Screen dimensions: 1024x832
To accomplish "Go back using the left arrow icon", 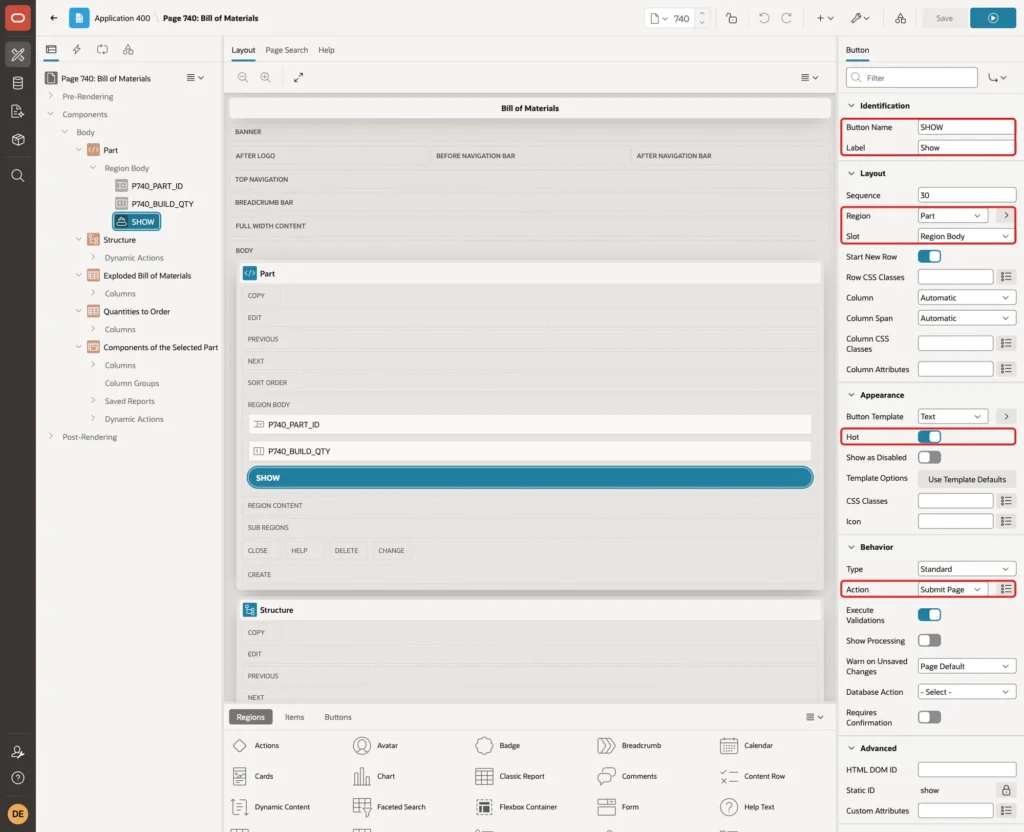I will [54, 18].
